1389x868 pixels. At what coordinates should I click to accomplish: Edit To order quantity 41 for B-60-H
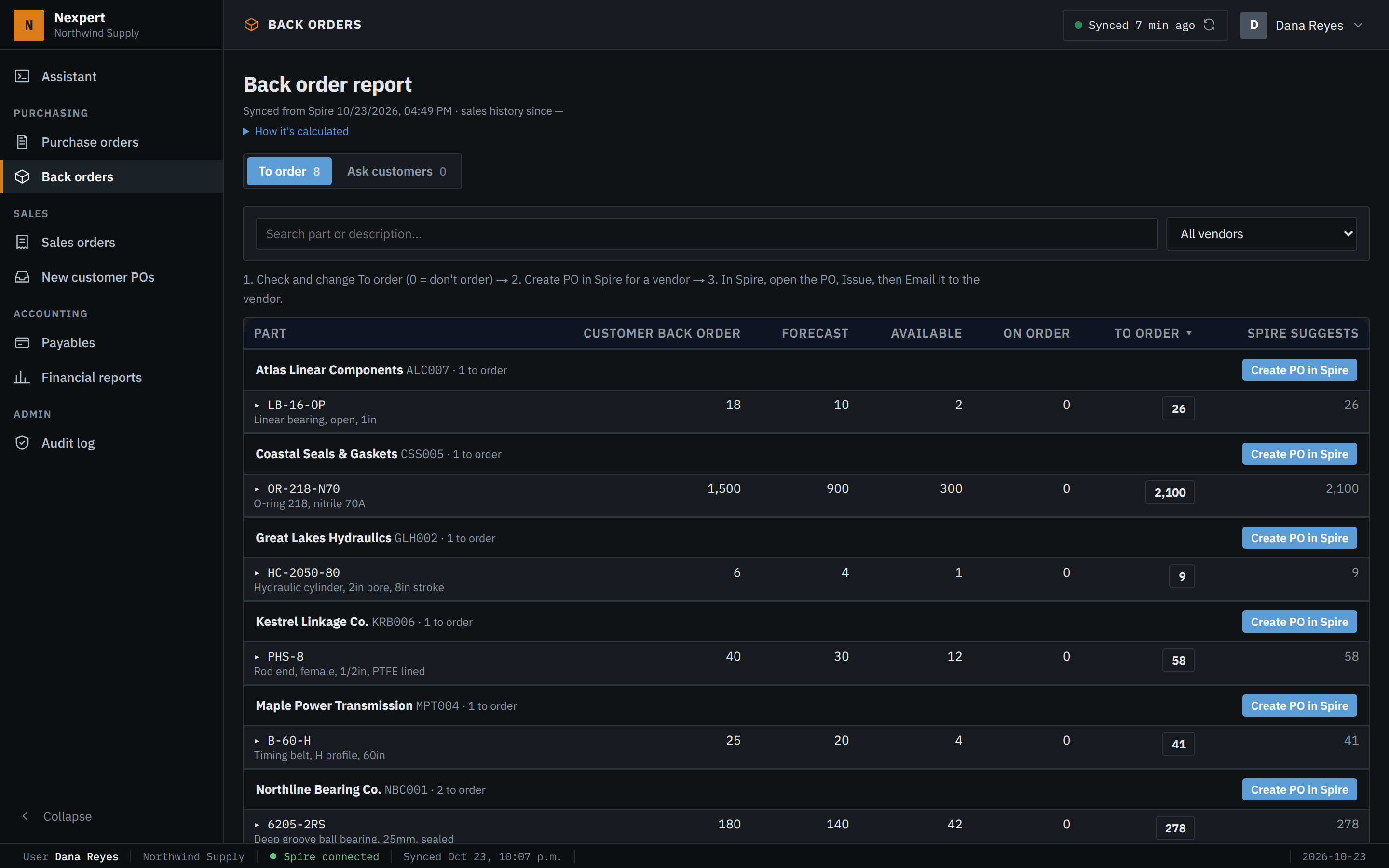click(1178, 744)
